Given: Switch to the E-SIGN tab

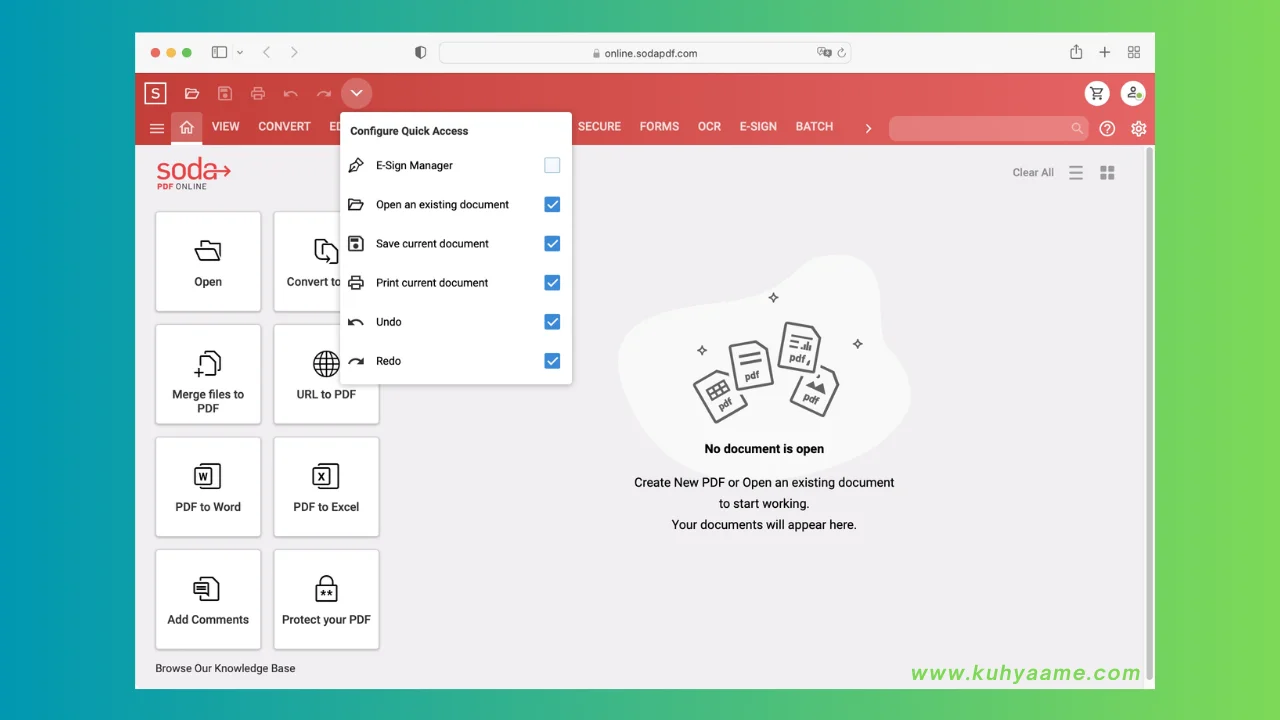Looking at the screenshot, I should tap(758, 127).
